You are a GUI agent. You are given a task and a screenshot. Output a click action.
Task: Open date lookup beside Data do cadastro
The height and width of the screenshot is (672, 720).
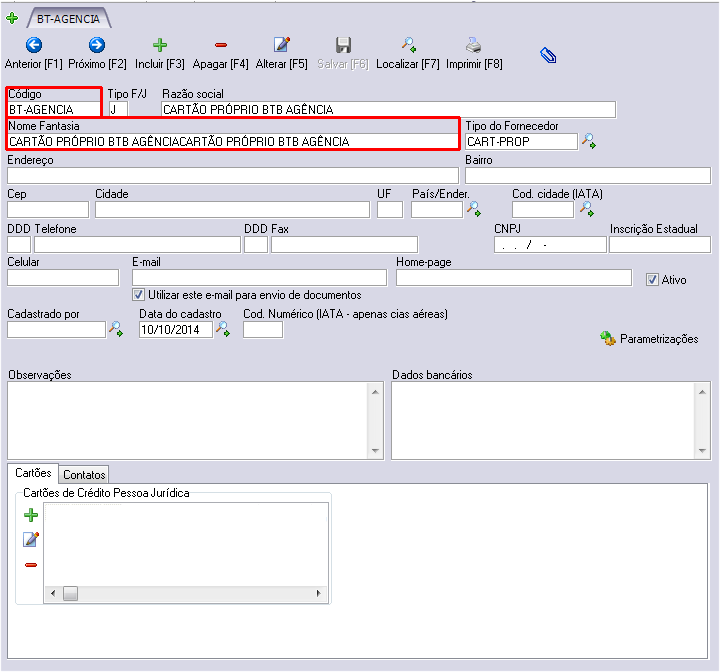(223, 329)
